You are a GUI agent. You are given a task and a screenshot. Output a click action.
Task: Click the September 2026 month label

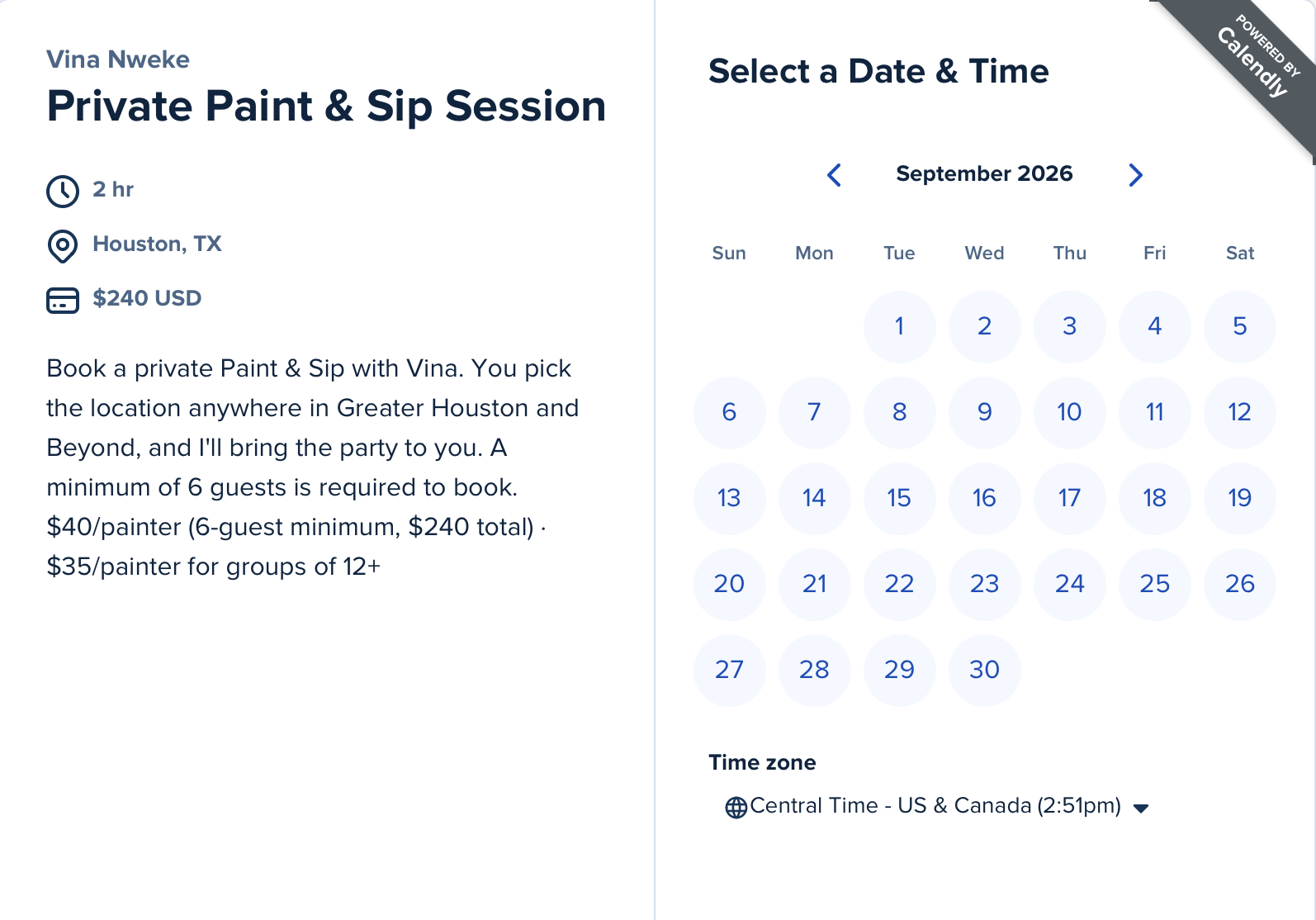coord(984,173)
